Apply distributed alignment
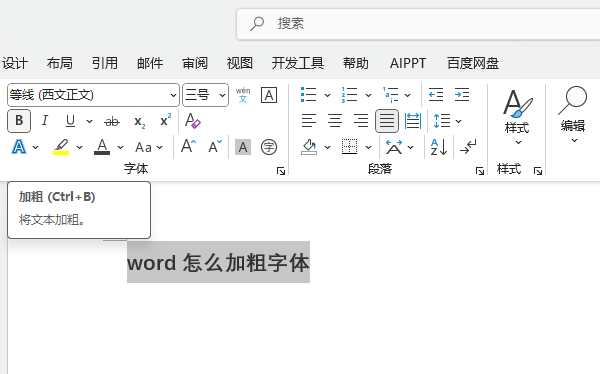Screen dimensions: 600x374 click(413, 121)
